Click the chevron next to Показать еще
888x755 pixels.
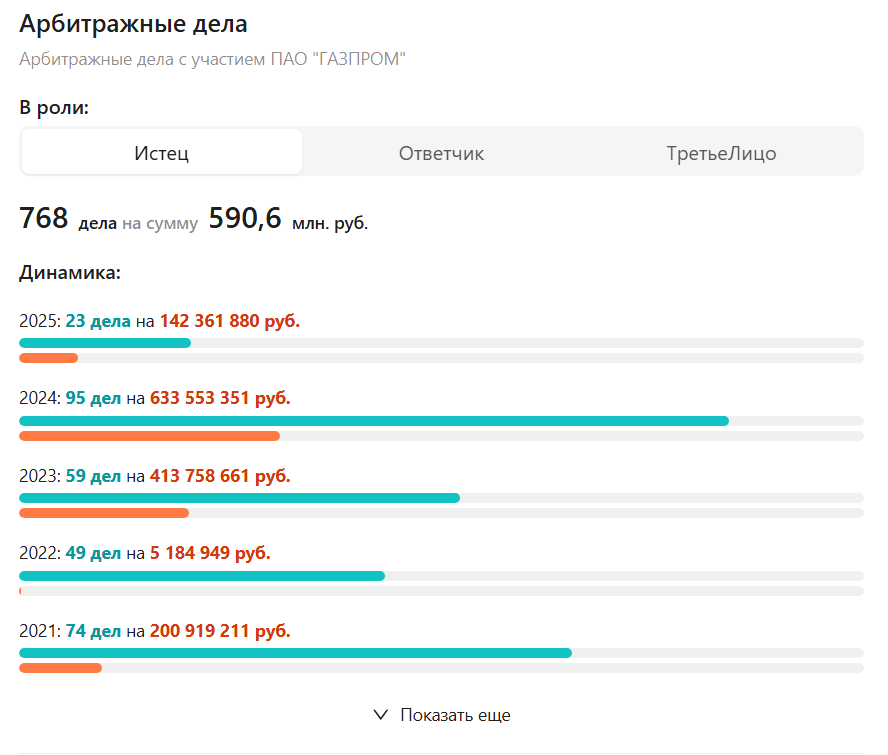[x=380, y=715]
